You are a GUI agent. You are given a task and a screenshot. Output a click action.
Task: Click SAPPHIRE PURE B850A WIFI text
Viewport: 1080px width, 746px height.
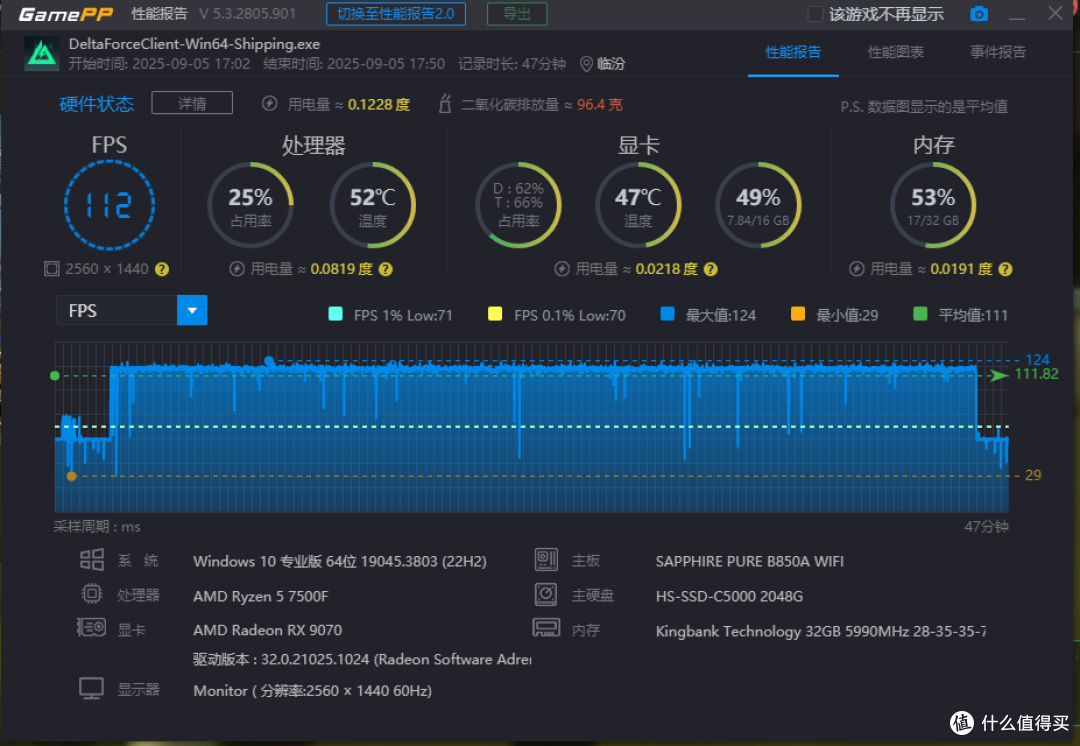[x=749, y=561]
